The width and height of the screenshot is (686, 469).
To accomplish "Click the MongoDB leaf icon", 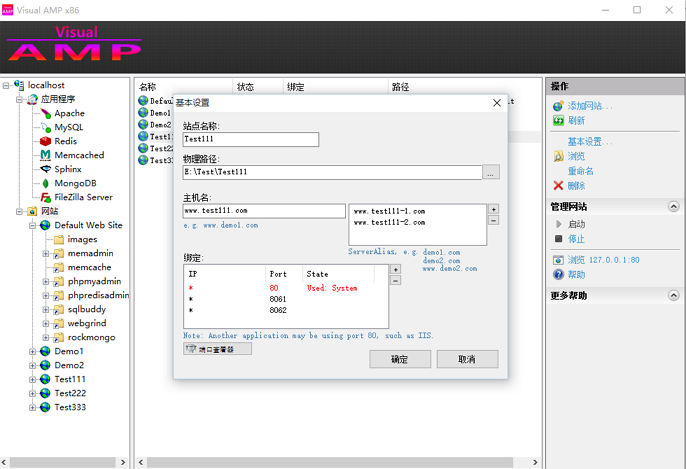I will click(46, 183).
